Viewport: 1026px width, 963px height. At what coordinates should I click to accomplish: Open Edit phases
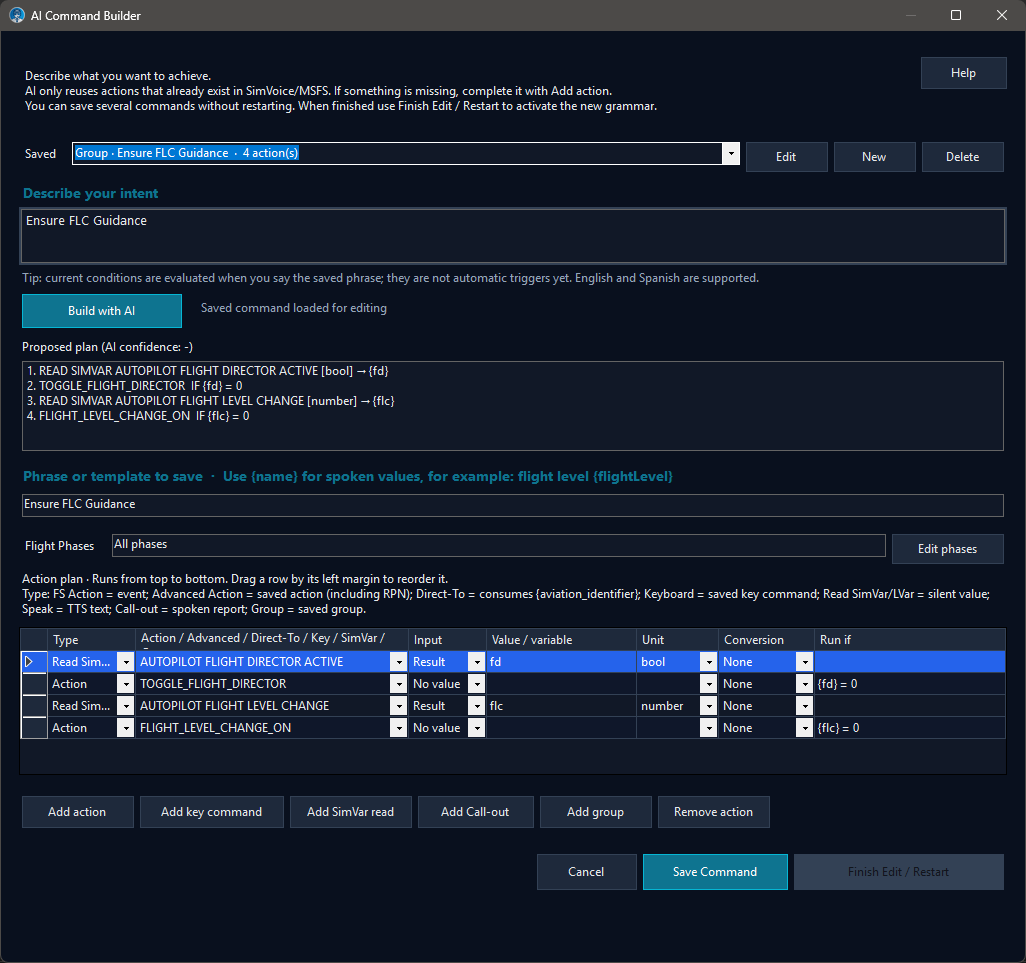point(947,549)
